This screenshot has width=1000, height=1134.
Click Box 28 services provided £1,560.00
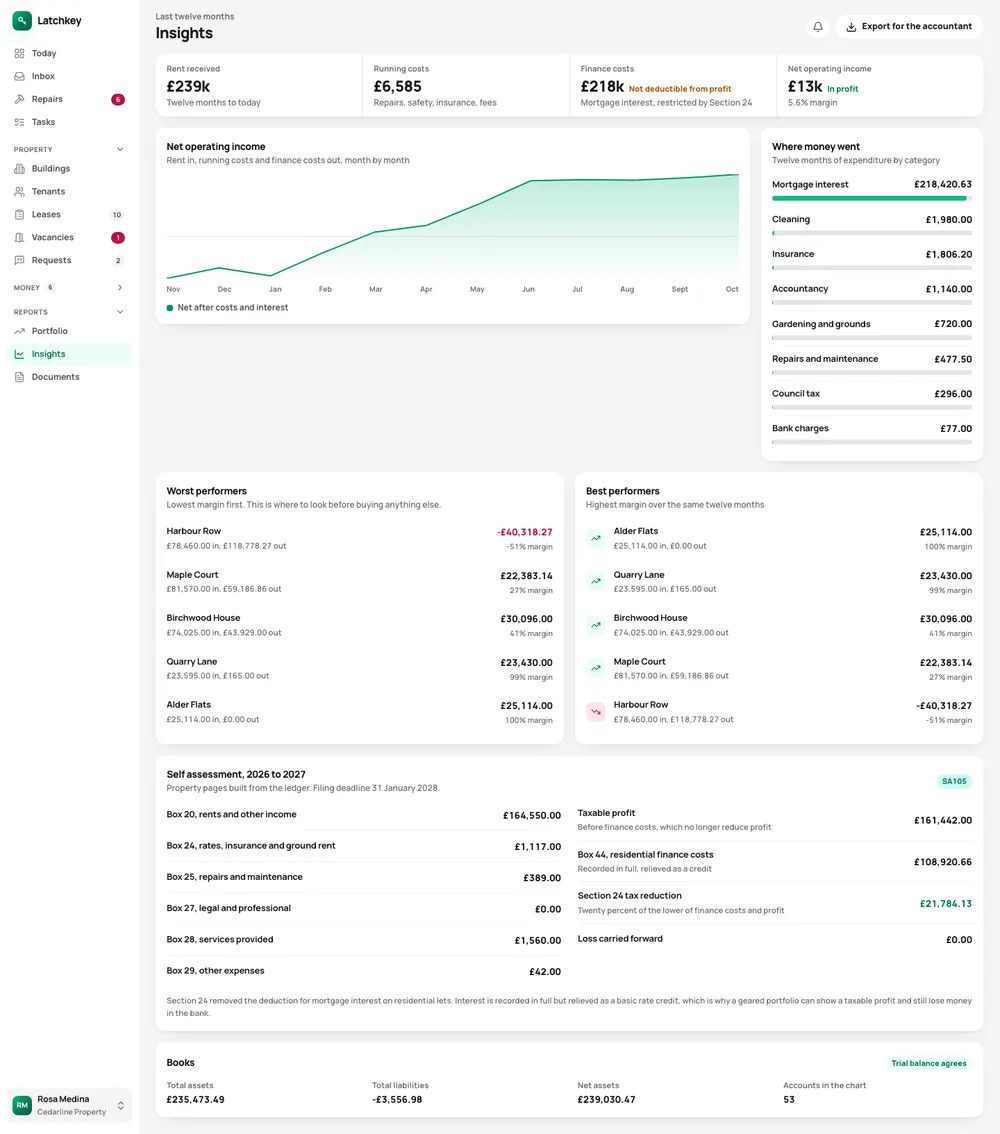tap(537, 940)
